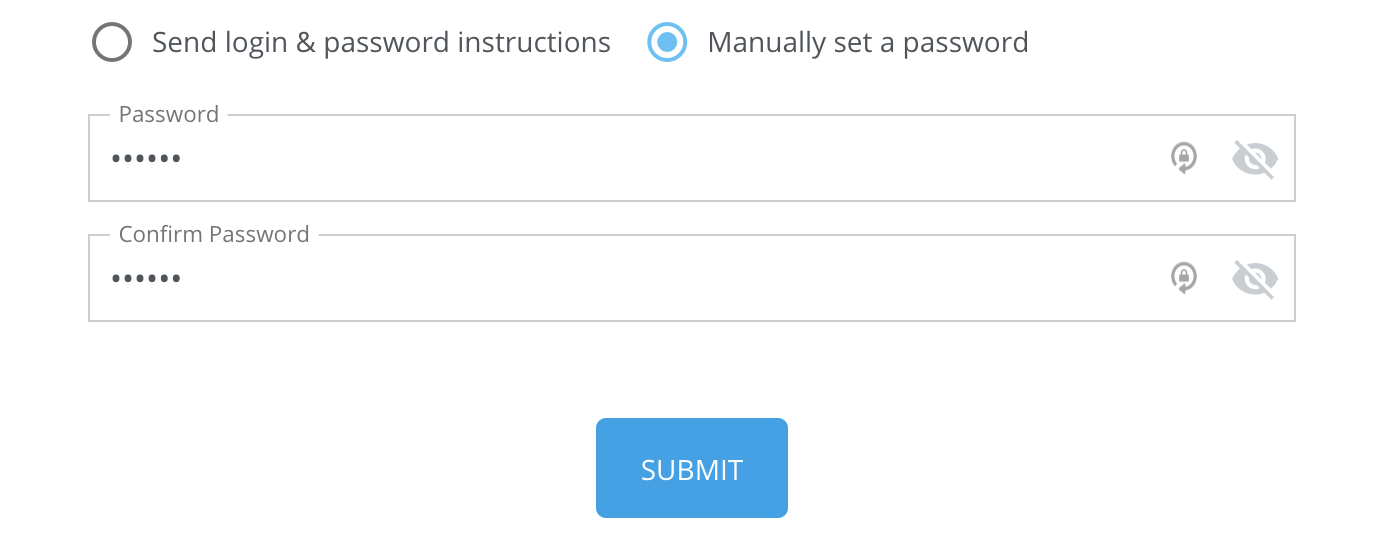Image resolution: width=1384 pixels, height=556 pixels.
Task: Click the 'Manually set a password' label text
Action: click(x=868, y=43)
